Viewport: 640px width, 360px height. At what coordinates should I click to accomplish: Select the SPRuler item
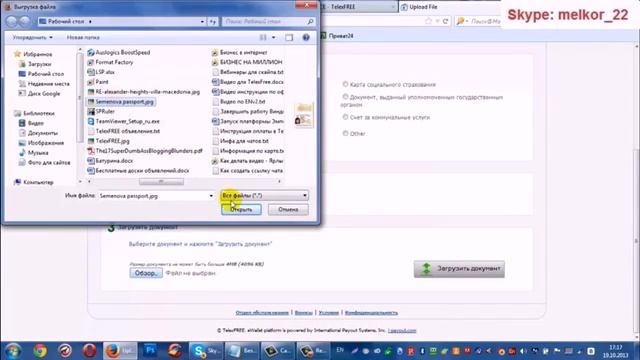[105, 111]
